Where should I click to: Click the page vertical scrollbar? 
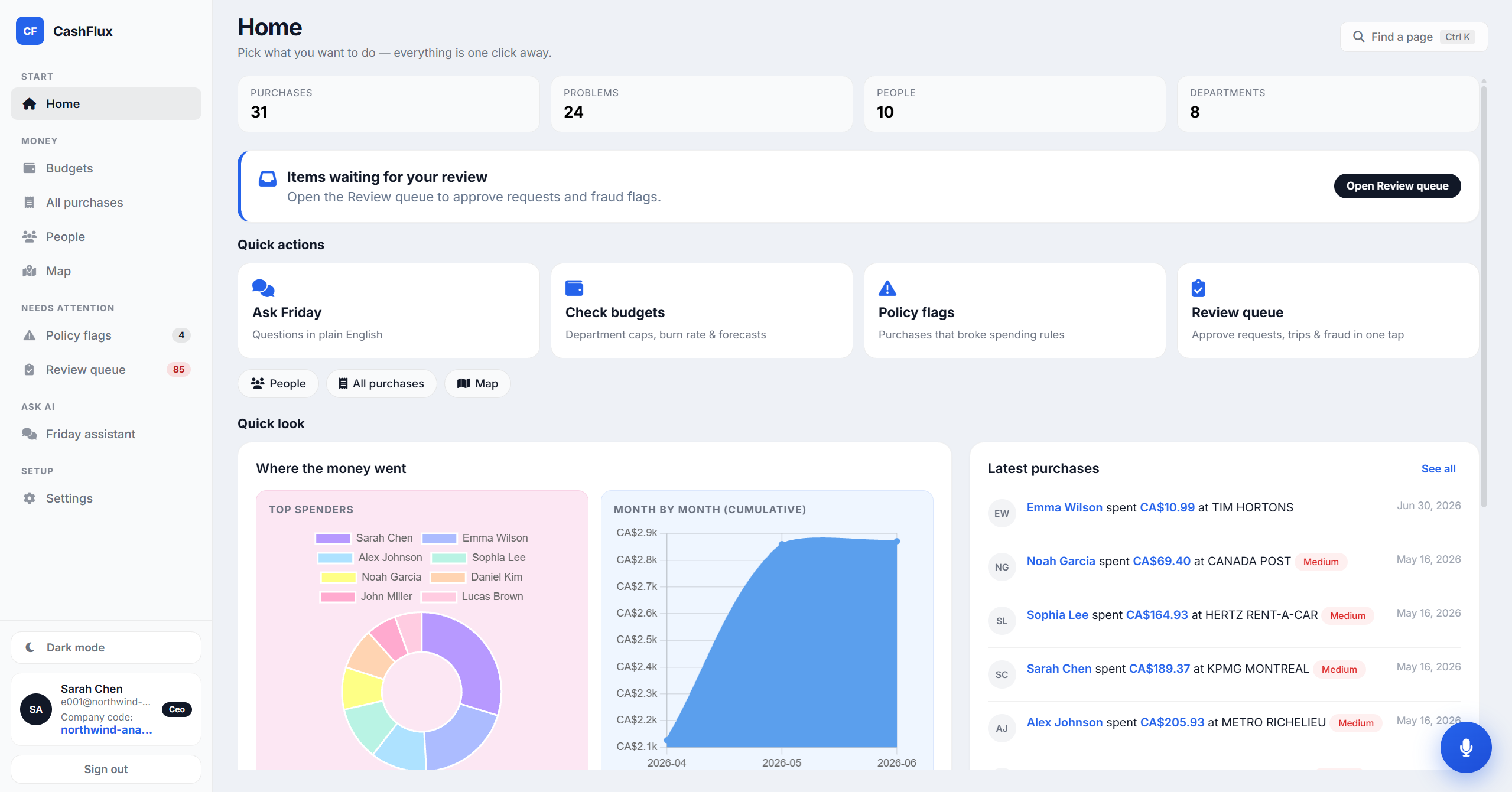[1484, 295]
